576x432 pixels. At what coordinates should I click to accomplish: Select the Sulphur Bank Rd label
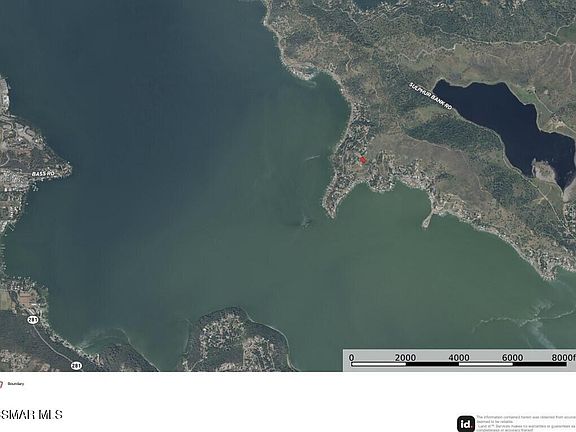tap(431, 96)
